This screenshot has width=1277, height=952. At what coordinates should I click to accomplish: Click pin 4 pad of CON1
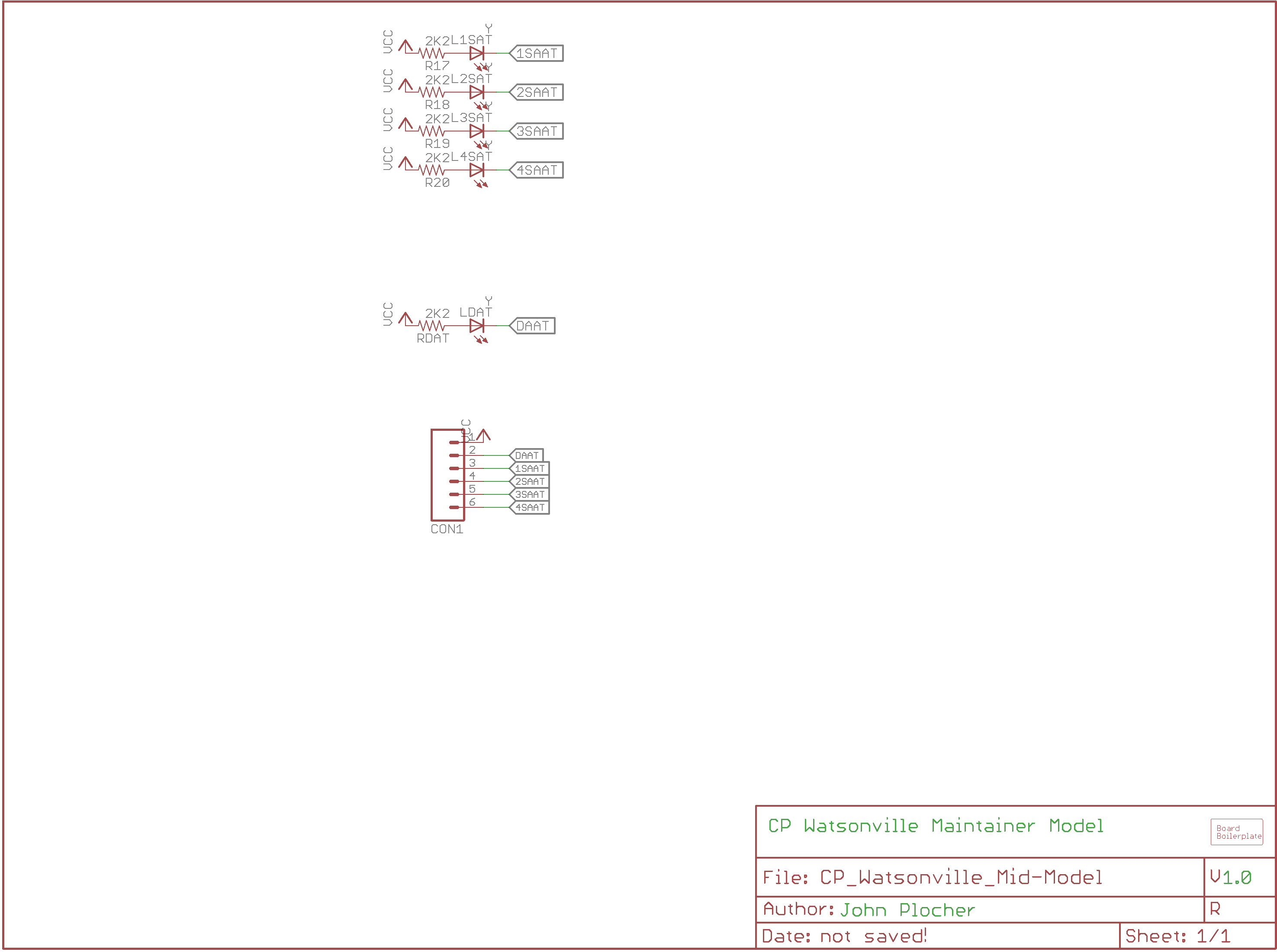pos(454,482)
